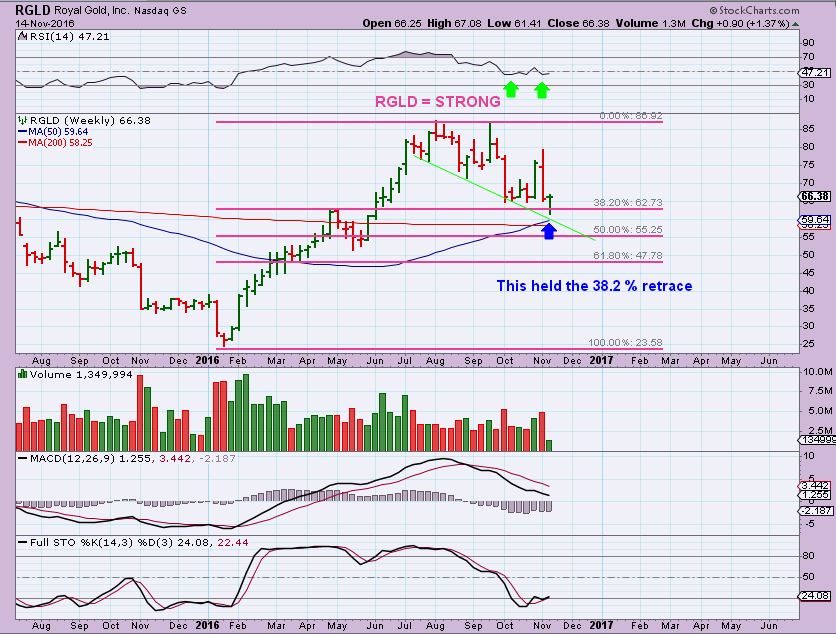Click the Low 61.41 value

pyautogui.click(x=514, y=23)
